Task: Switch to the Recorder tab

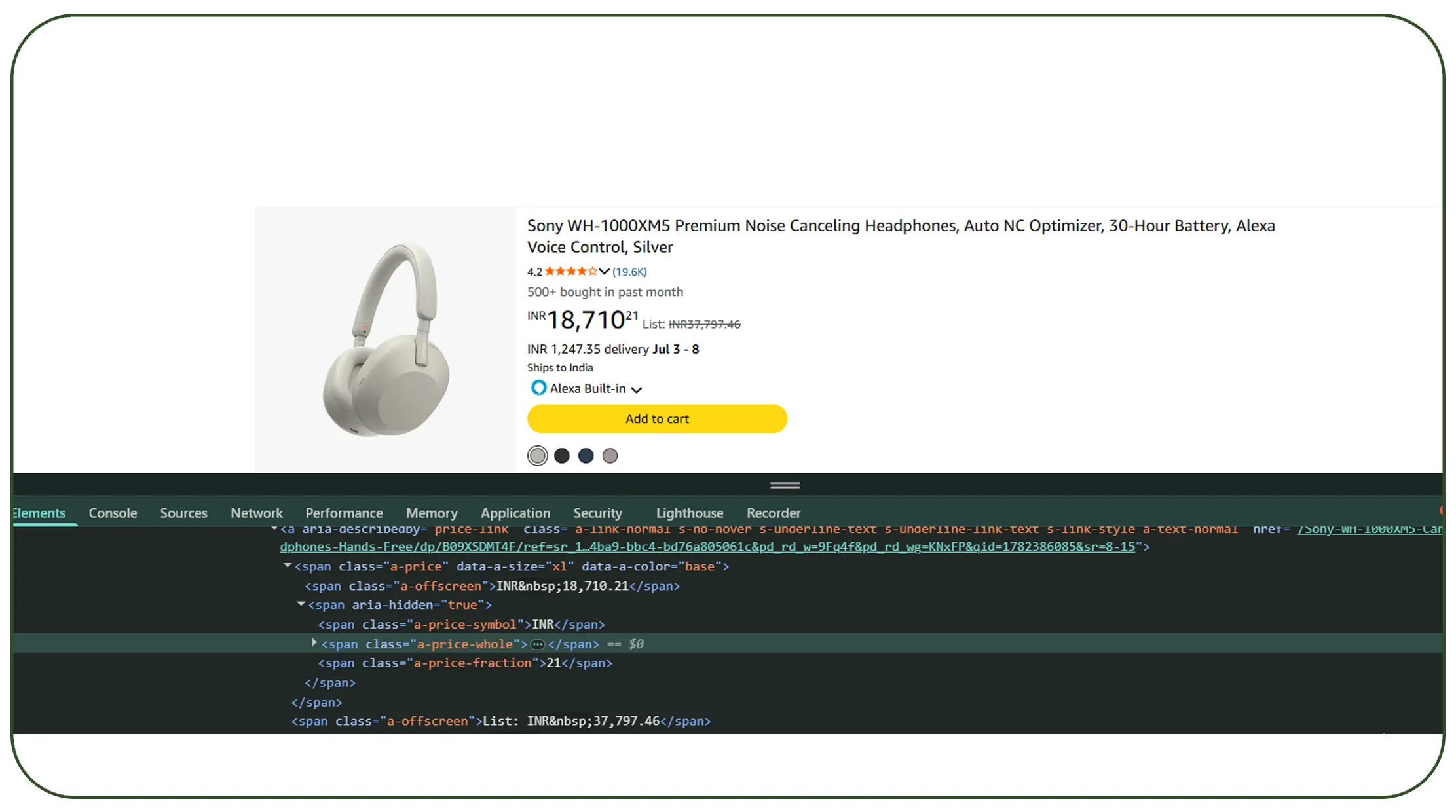Action: [774, 513]
